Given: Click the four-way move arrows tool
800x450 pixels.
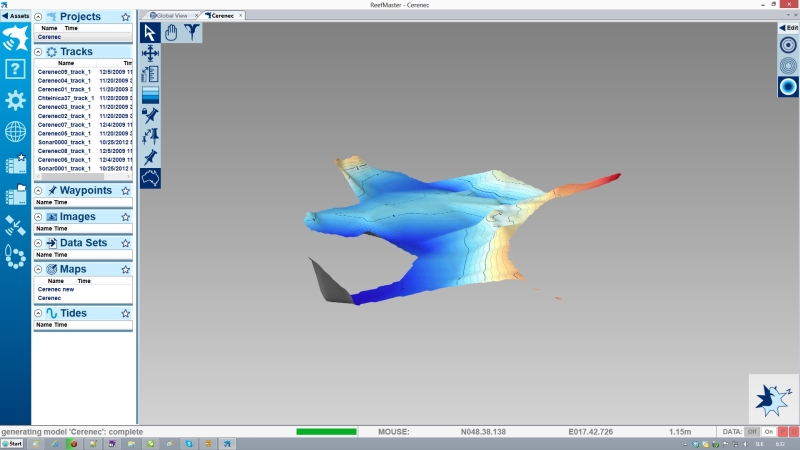Looking at the screenshot, I should pos(151,53).
